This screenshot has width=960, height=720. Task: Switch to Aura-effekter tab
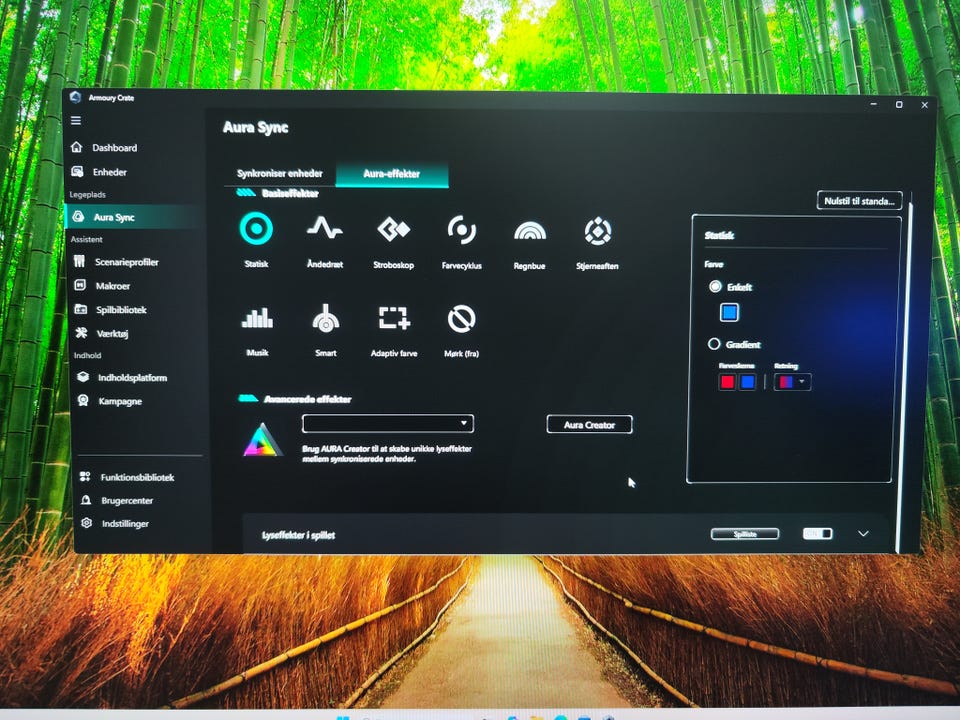392,174
